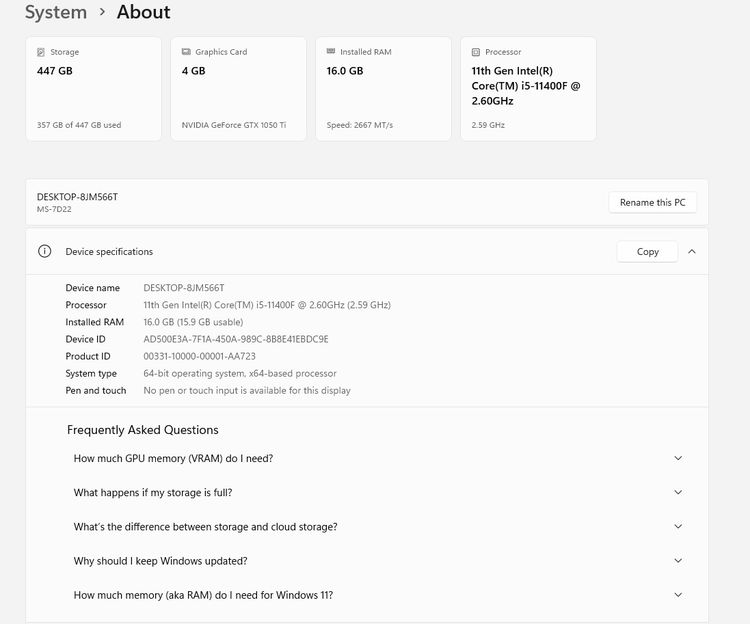Viewport: 750px width, 624px height.
Task: Click the Device ID value
Action: (235, 339)
